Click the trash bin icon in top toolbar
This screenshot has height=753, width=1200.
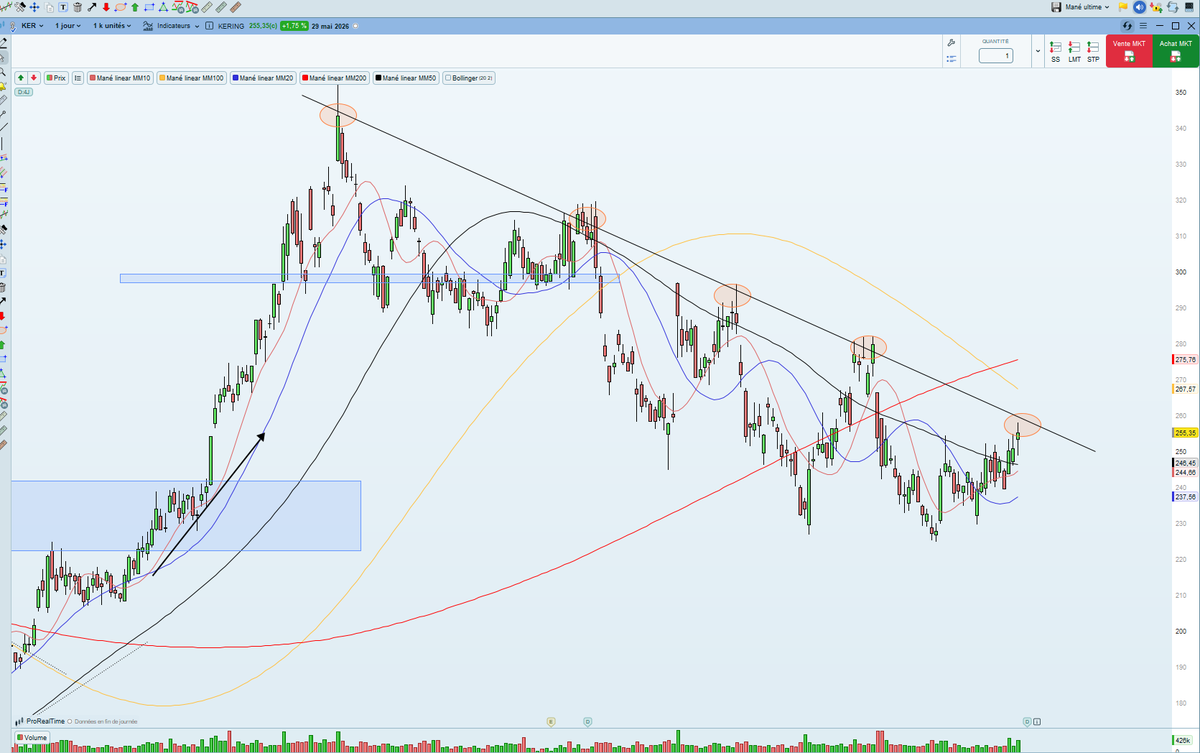(x=77, y=7)
